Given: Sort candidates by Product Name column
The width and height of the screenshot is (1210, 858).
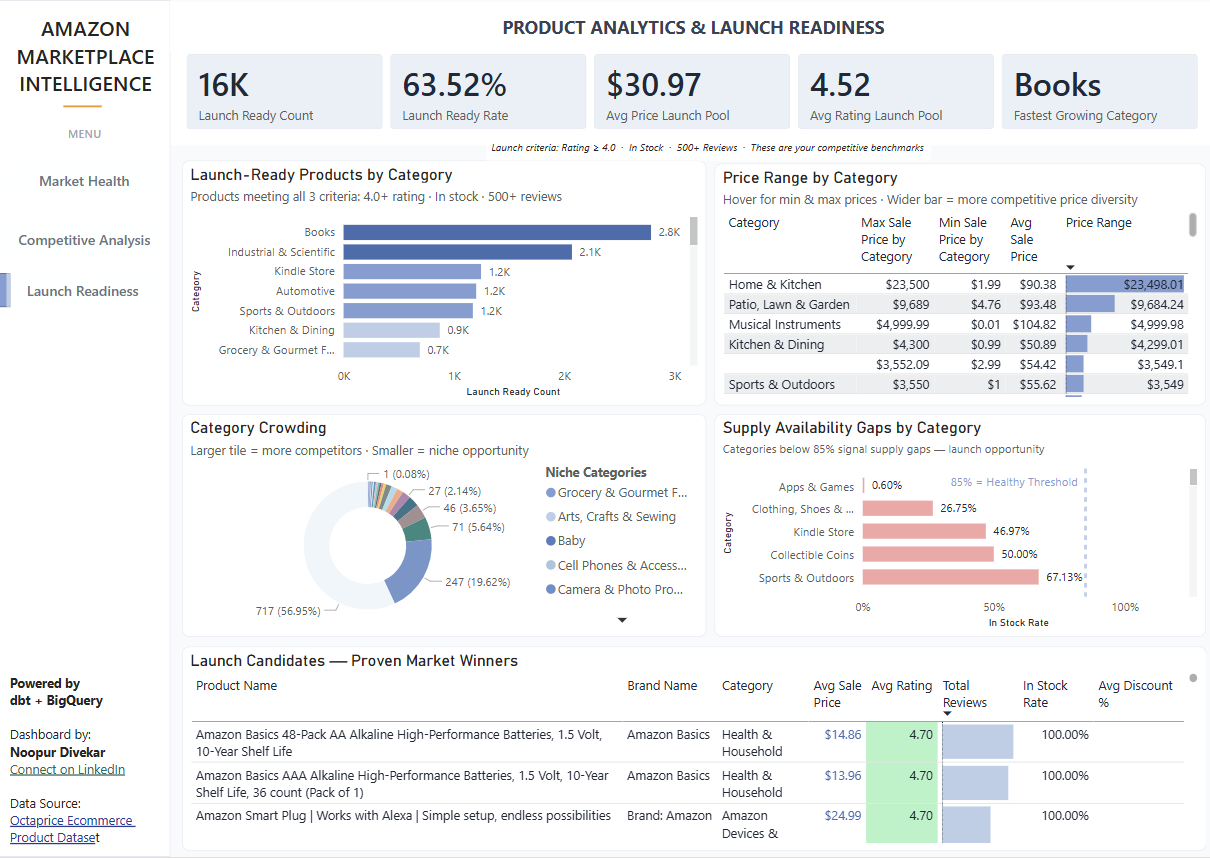Looking at the screenshot, I should click(236, 686).
